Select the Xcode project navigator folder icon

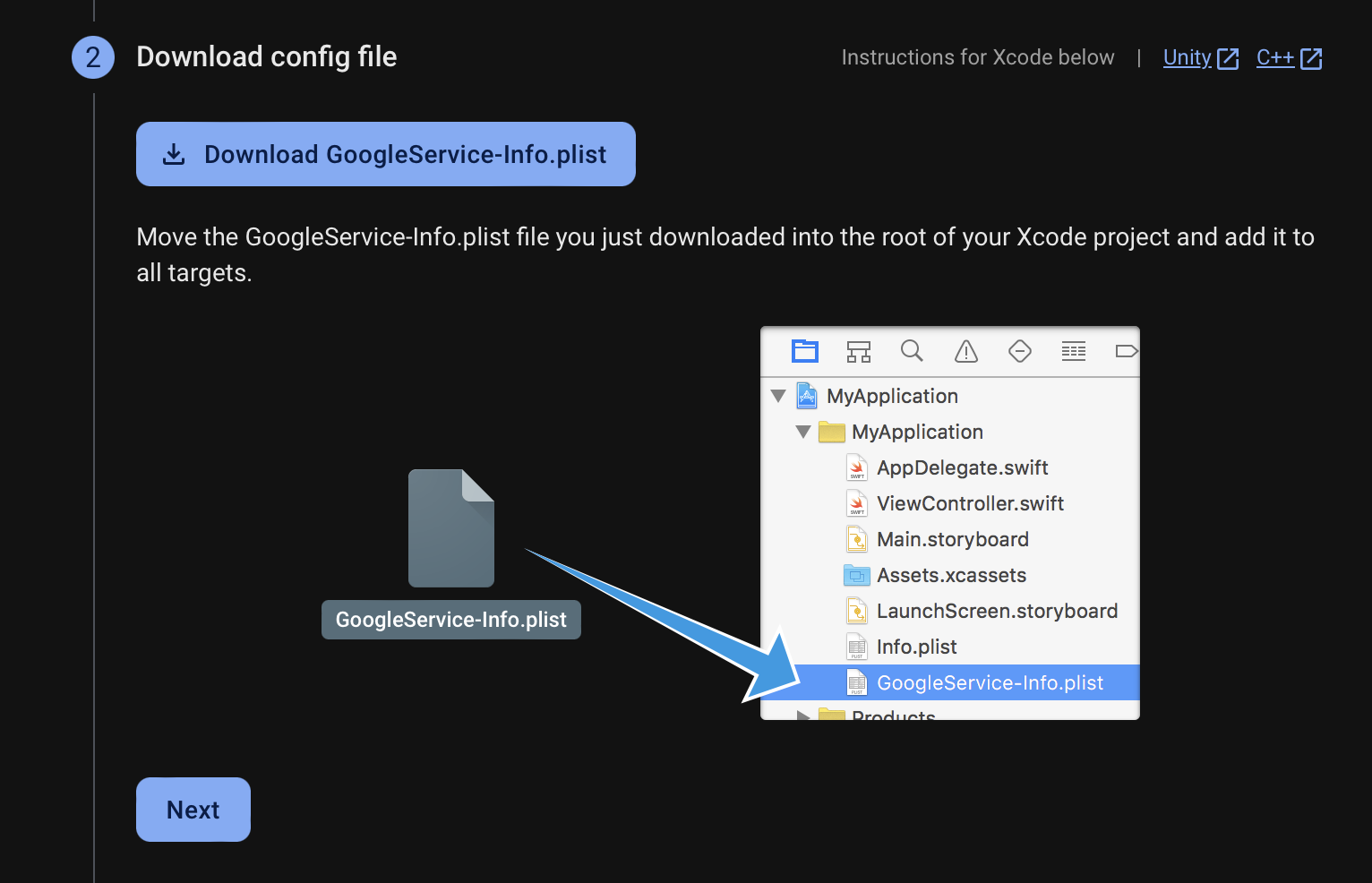[805, 351]
